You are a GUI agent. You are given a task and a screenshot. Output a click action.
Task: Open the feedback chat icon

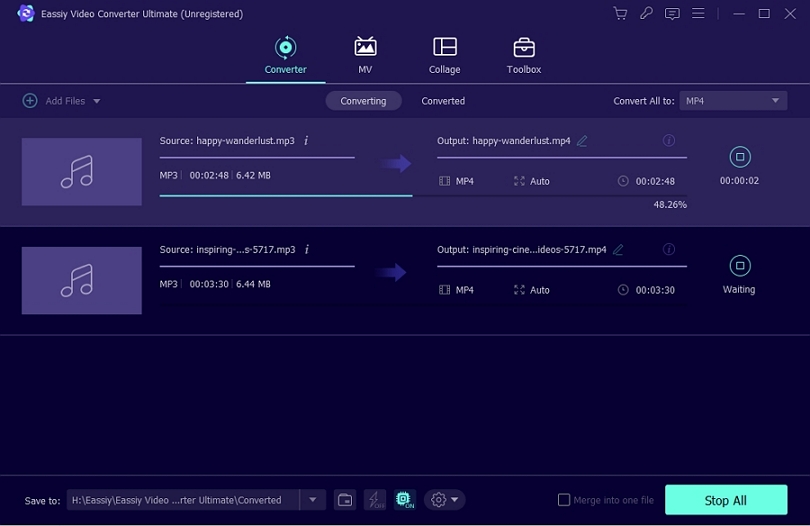point(672,13)
